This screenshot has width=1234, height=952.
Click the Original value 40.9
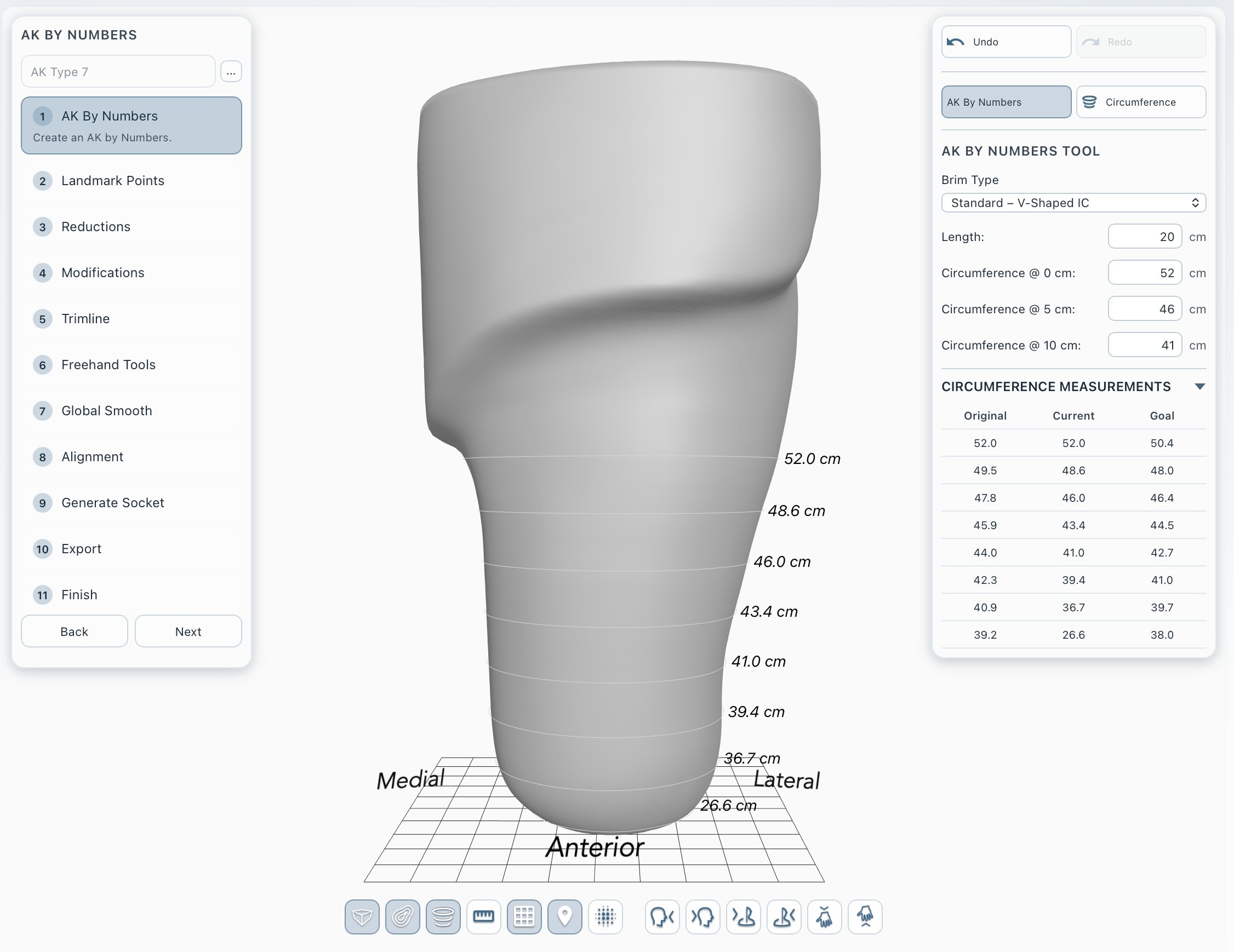tap(985, 607)
